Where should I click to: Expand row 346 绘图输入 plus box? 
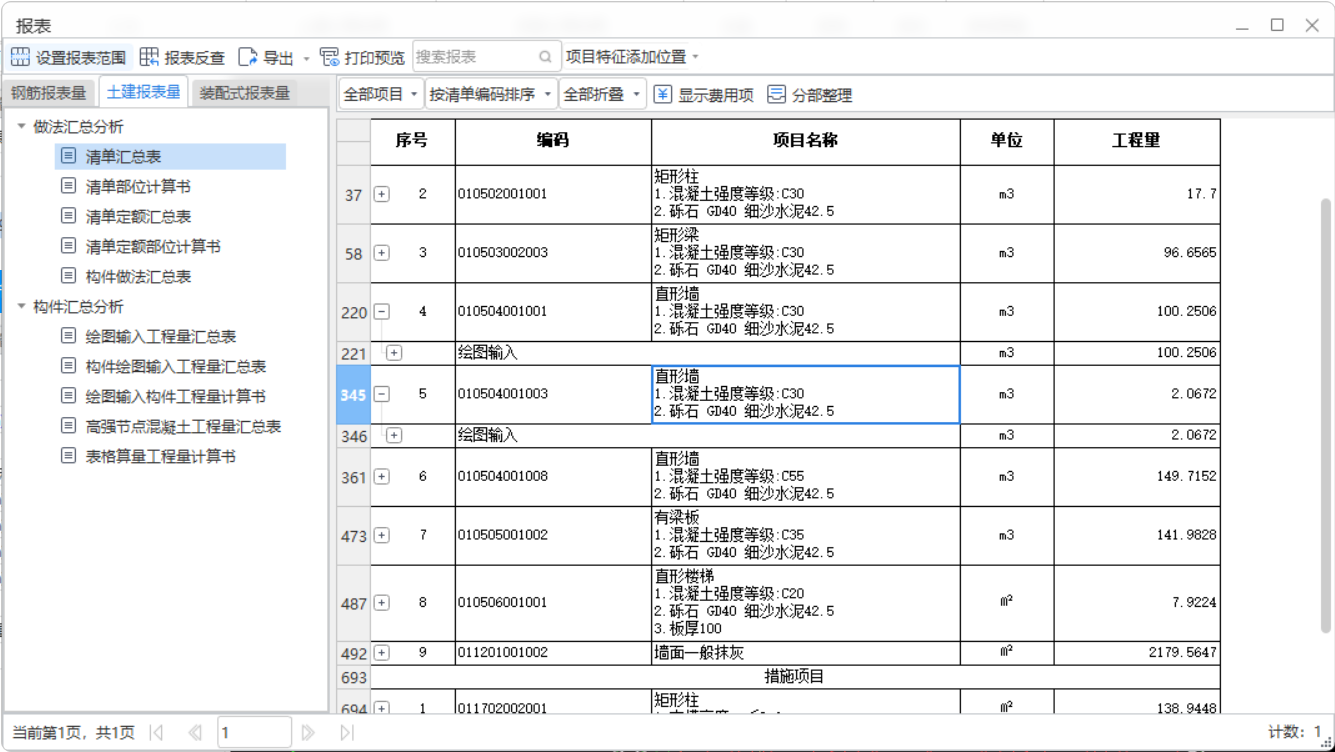click(394, 435)
